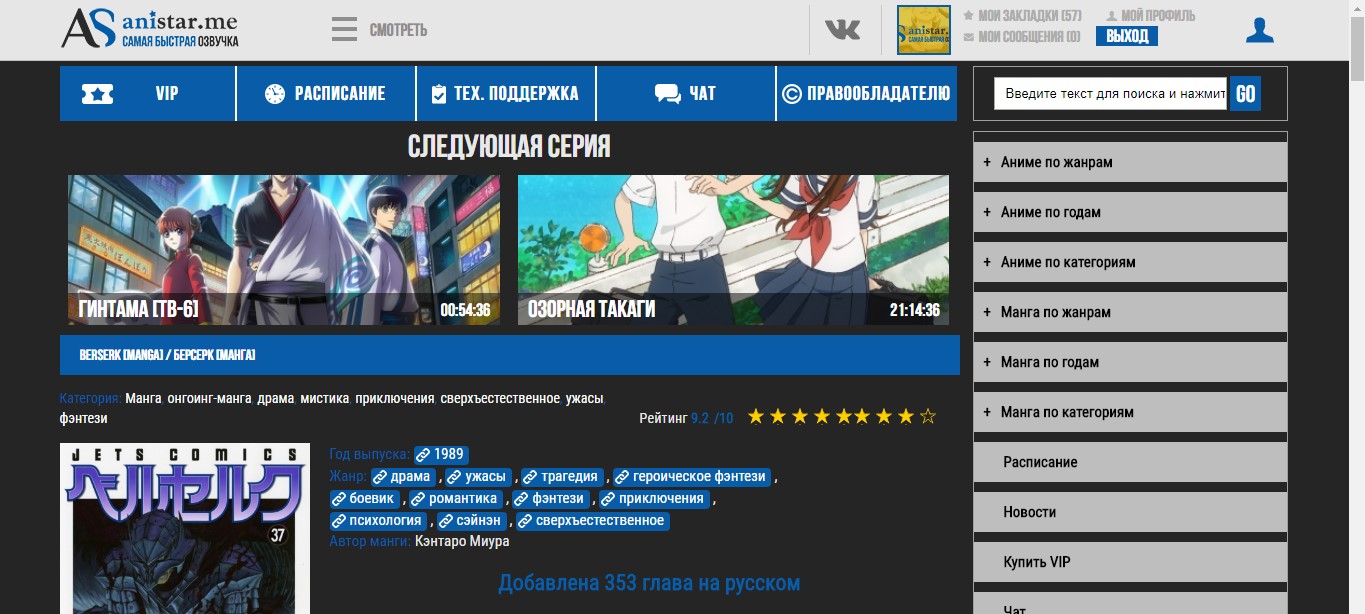1365x614 pixels.
Task: Click author name Кэнтаро Миура
Action: click(462, 541)
